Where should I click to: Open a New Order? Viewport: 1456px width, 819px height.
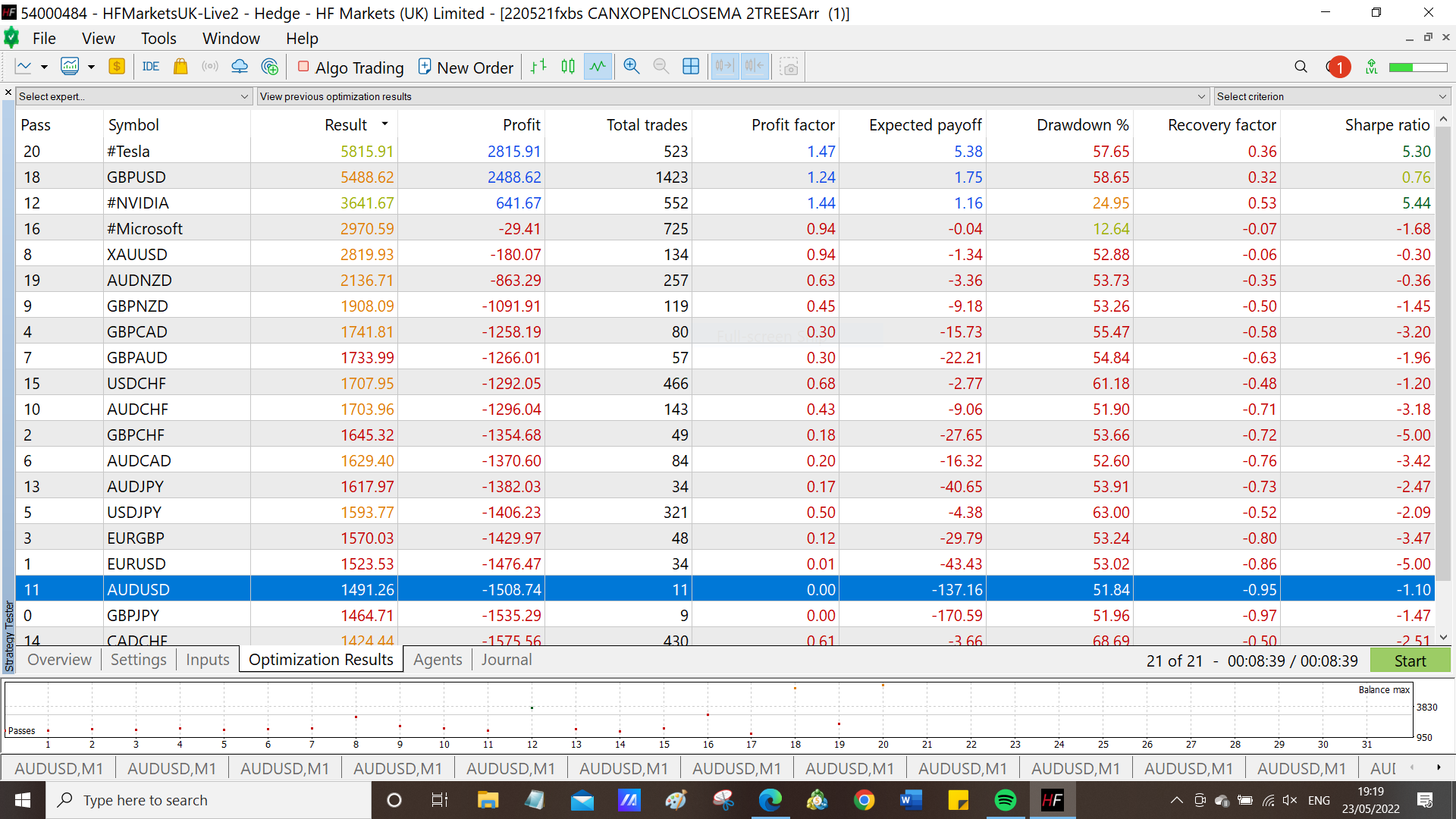point(466,67)
